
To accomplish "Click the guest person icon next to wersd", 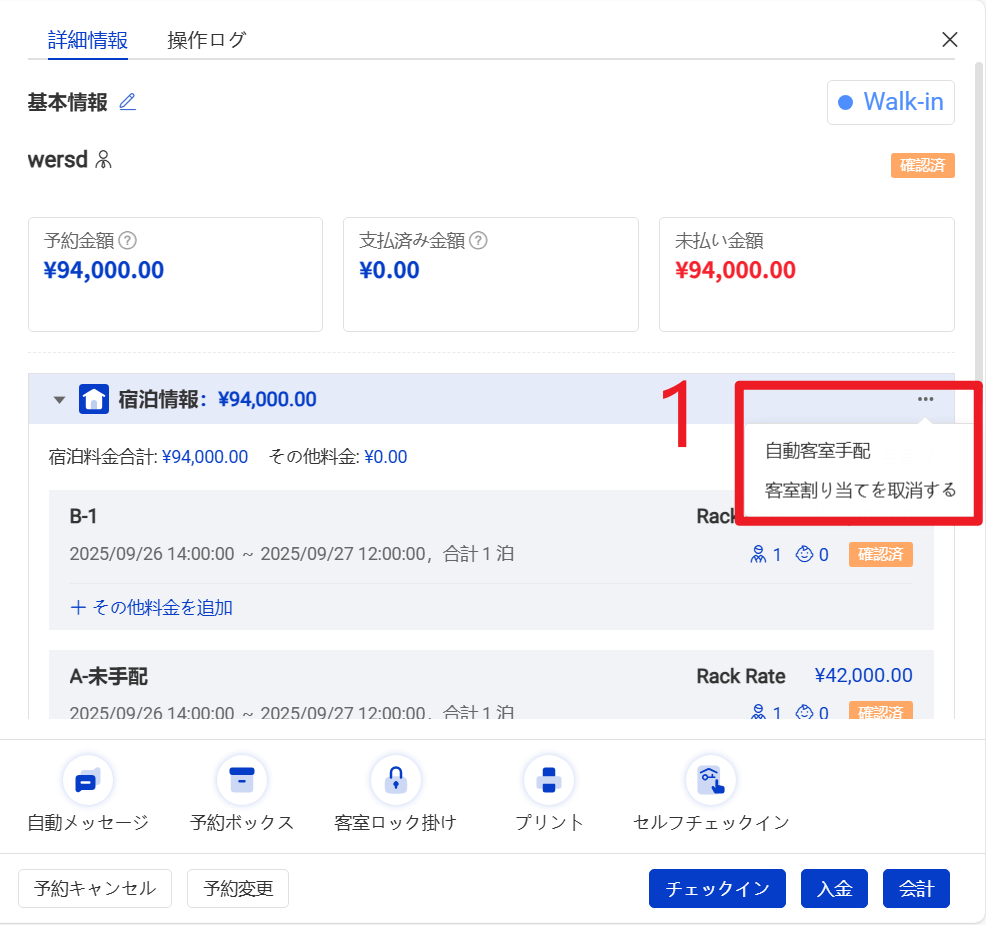I will point(103,160).
